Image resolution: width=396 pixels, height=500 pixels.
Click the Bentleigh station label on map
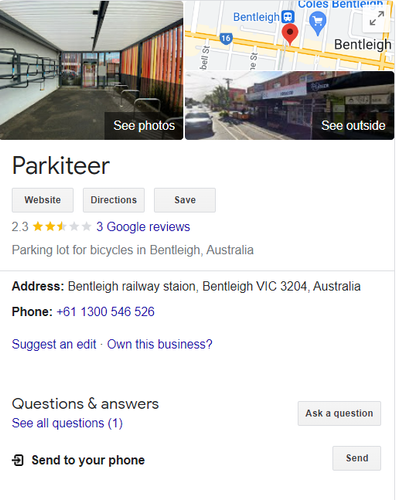[256, 17]
